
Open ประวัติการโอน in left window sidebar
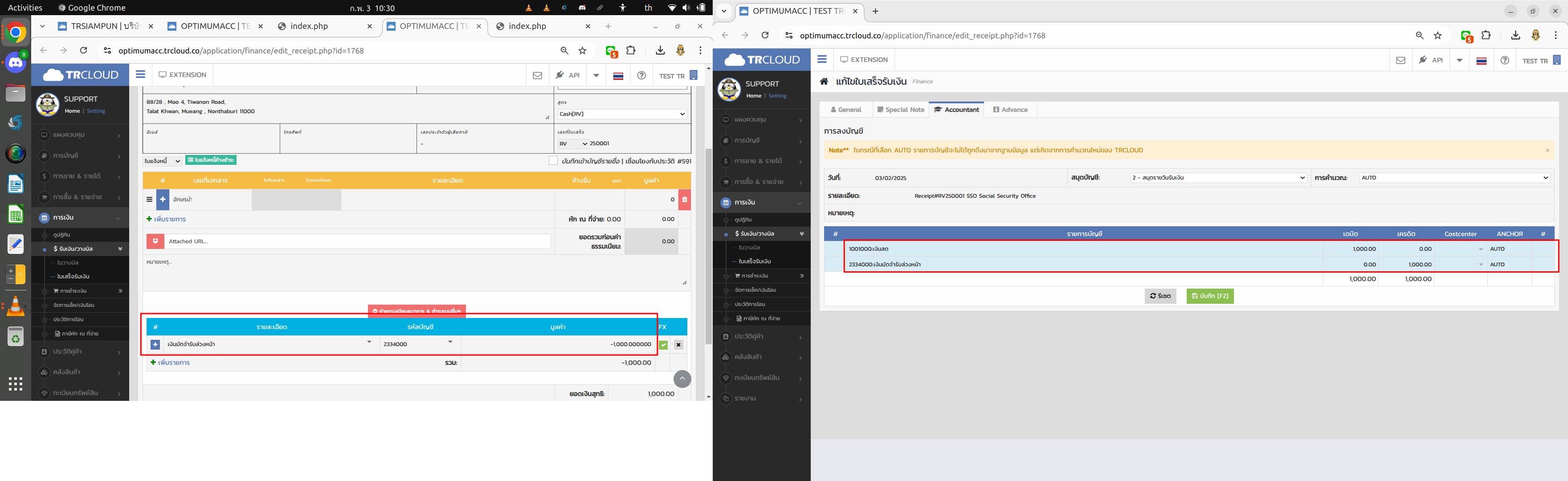(68, 319)
